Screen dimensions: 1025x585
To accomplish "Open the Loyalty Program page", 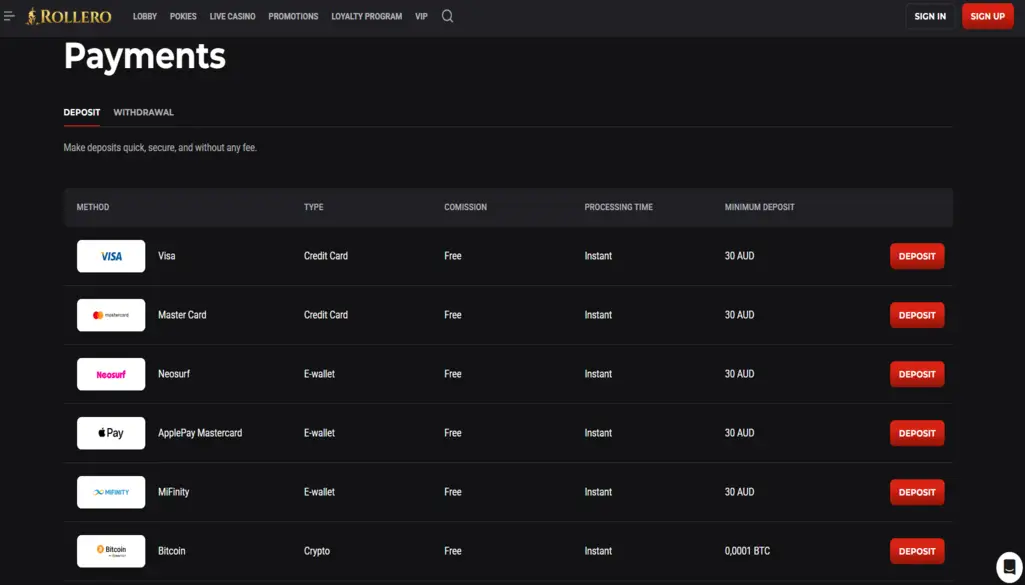I will (366, 16).
